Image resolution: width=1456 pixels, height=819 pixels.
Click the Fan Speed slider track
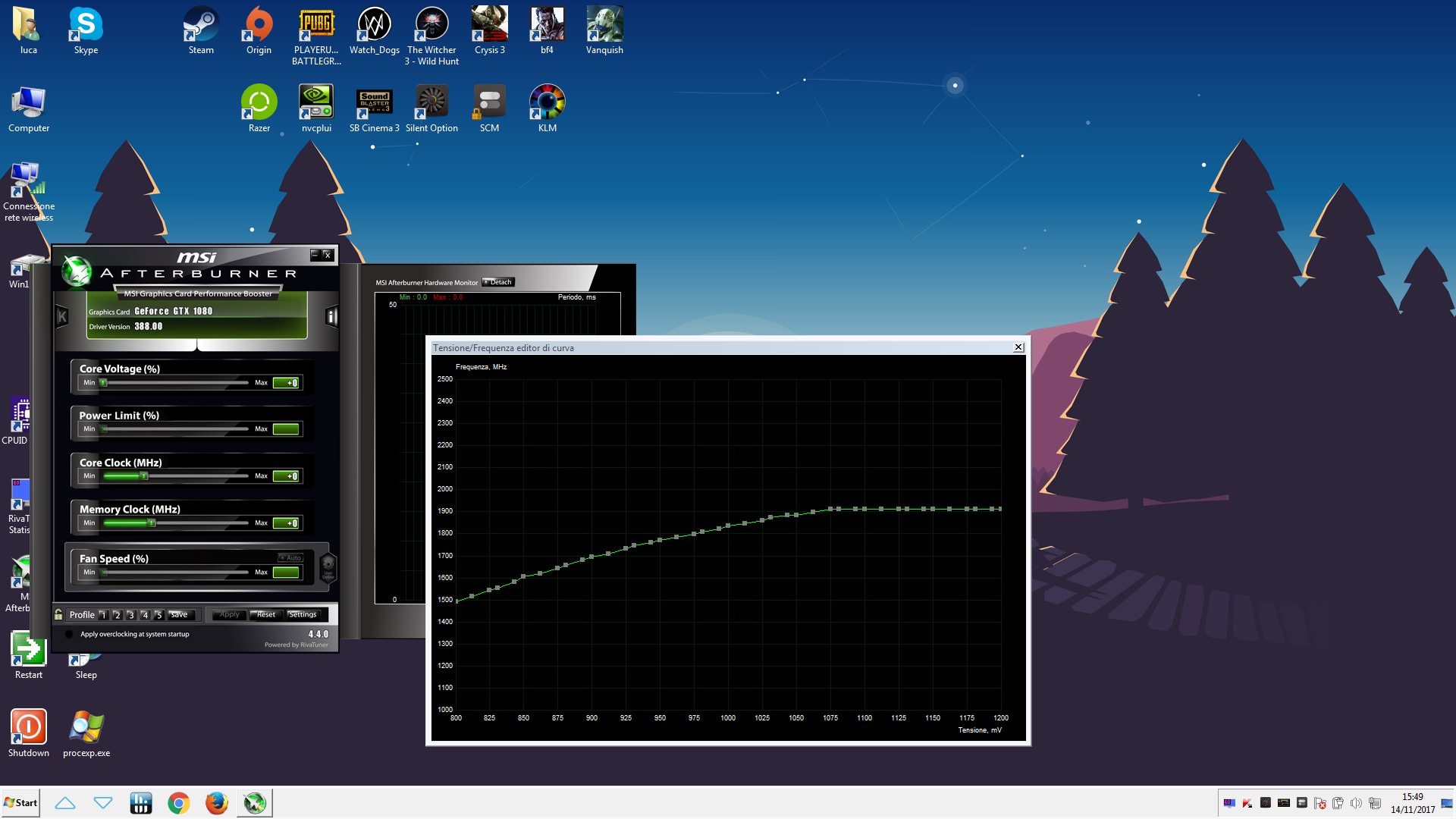tap(175, 573)
